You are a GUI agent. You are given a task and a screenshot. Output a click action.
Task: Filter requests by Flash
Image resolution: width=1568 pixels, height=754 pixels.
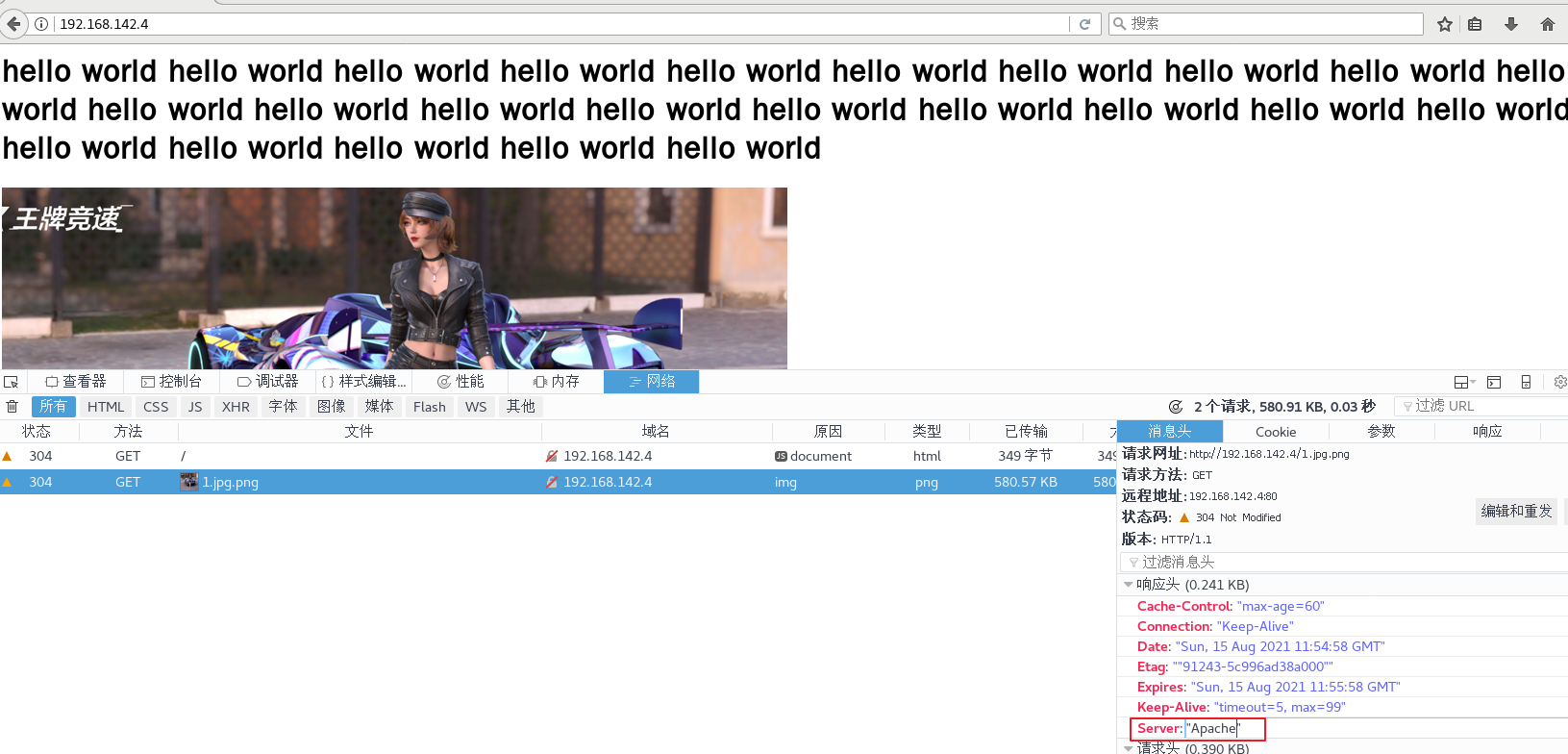point(430,407)
